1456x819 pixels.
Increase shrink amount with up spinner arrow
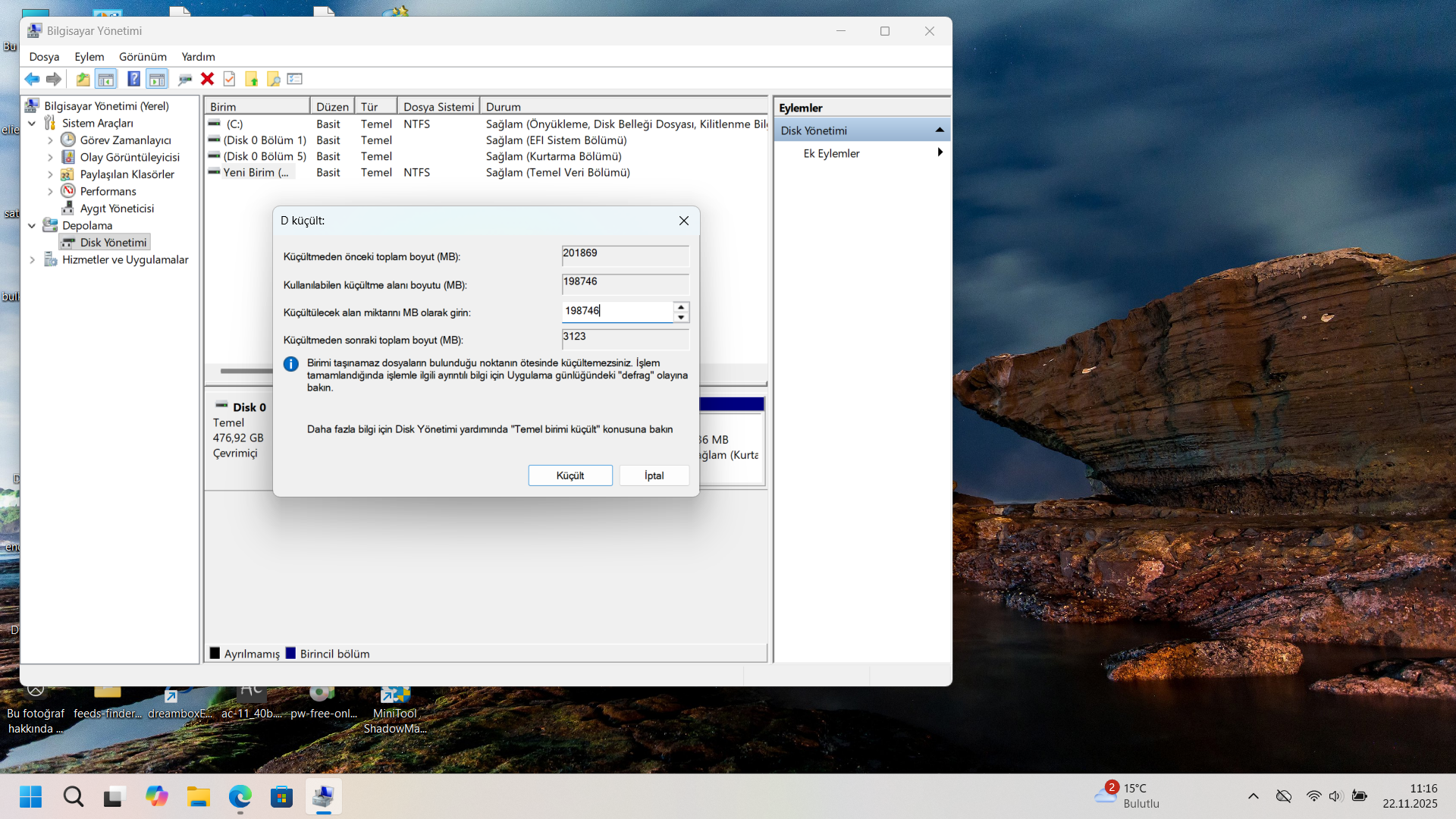coord(681,307)
